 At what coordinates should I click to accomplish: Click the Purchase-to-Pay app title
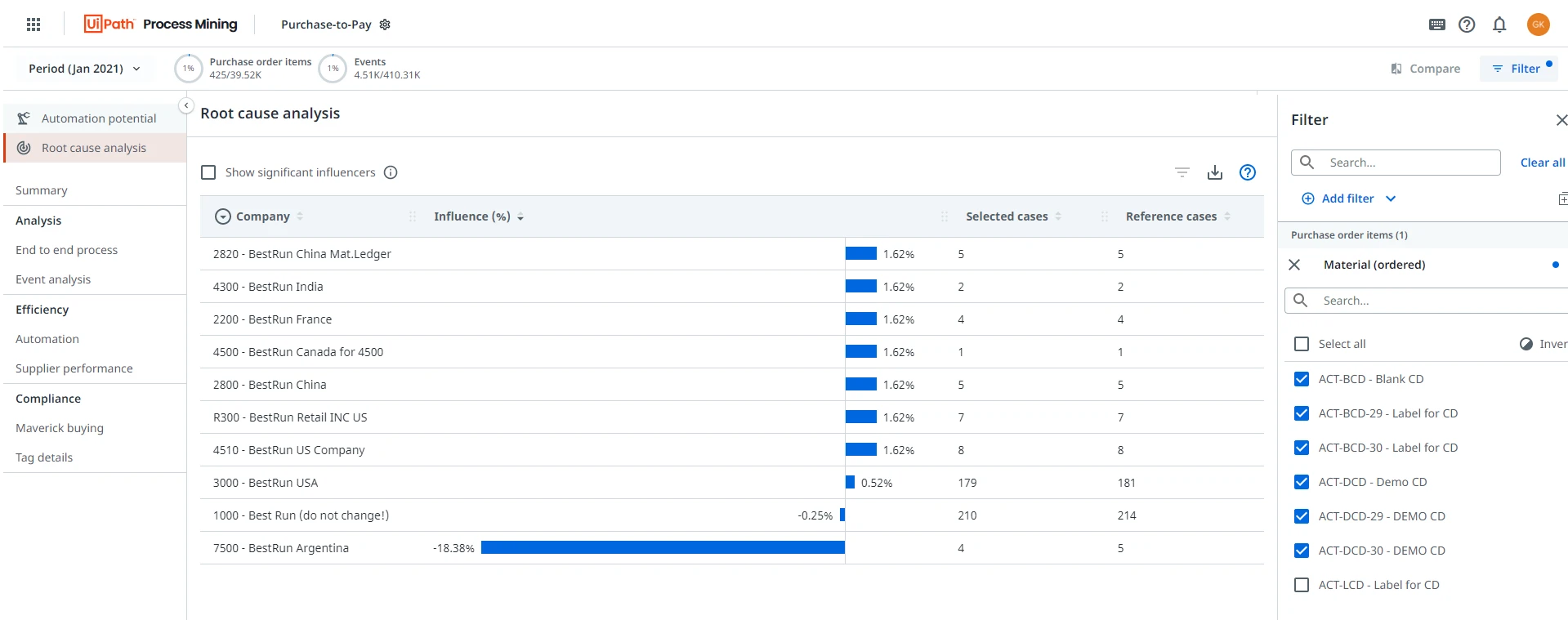tap(326, 25)
